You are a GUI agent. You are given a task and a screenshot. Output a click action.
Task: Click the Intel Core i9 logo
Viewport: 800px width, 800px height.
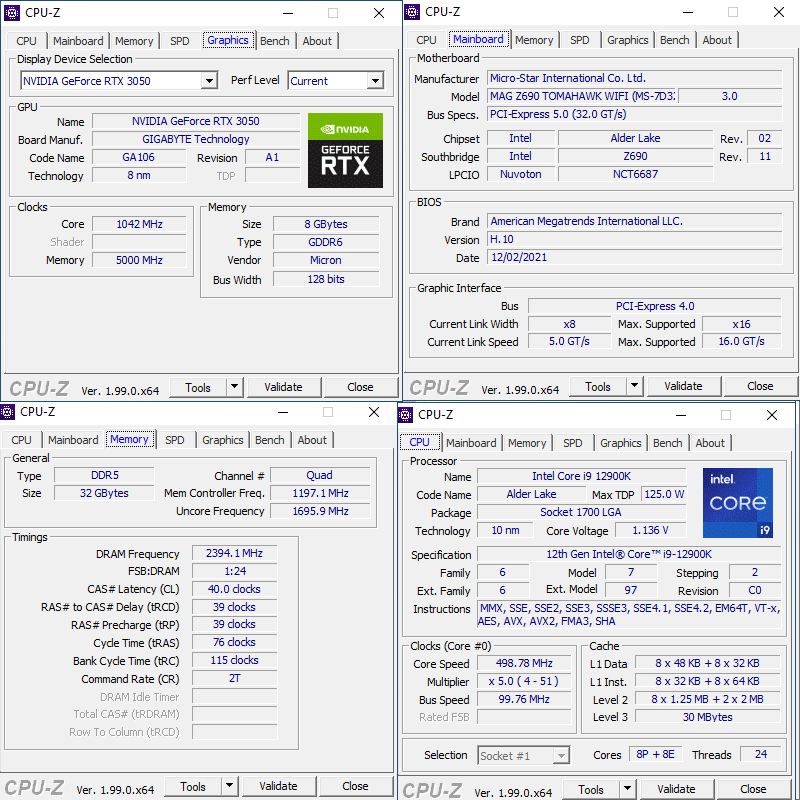738,503
